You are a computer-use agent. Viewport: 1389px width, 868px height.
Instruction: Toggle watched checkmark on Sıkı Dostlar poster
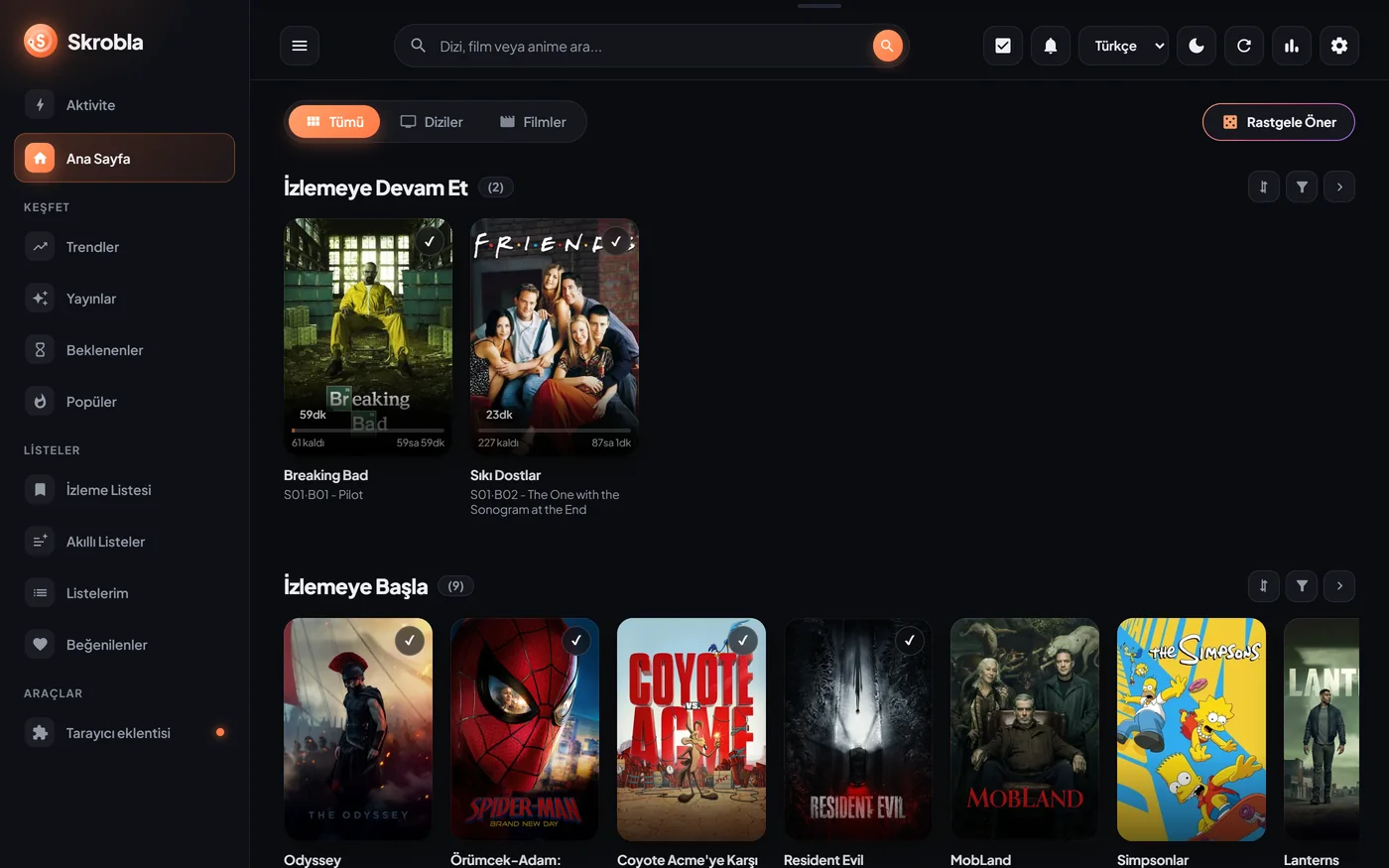(616, 241)
